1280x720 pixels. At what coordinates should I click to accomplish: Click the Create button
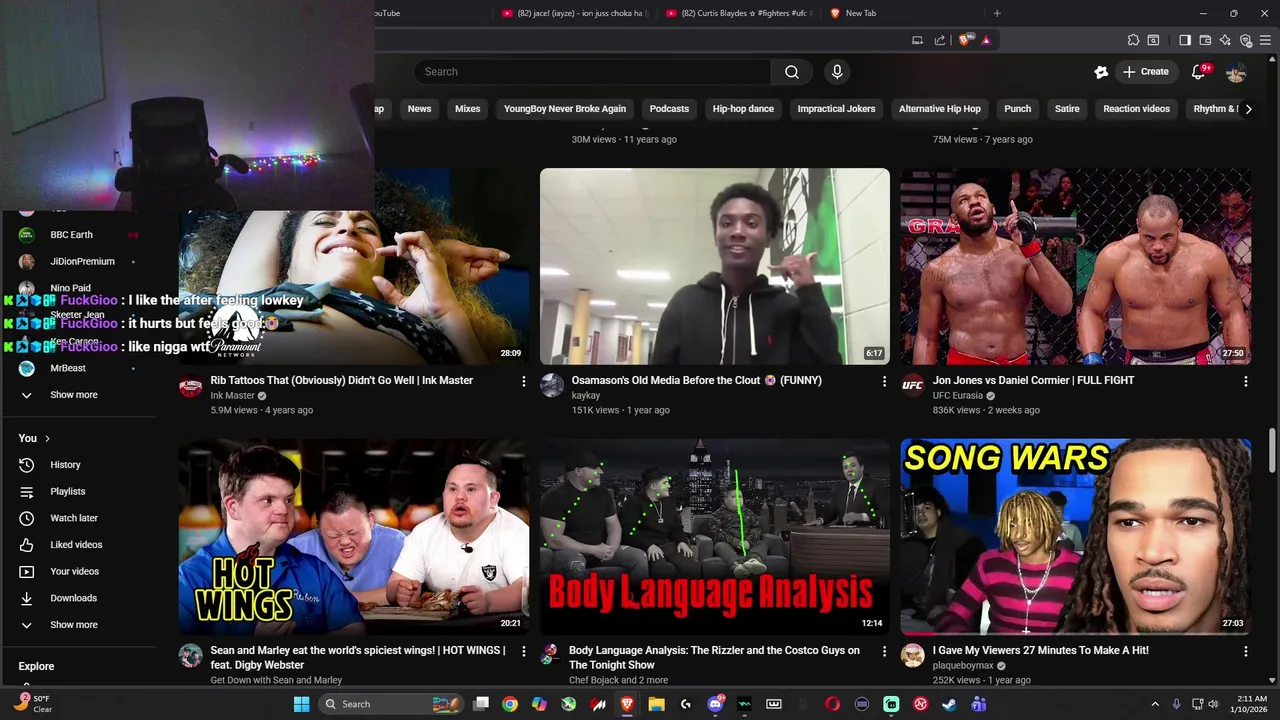click(x=1146, y=72)
